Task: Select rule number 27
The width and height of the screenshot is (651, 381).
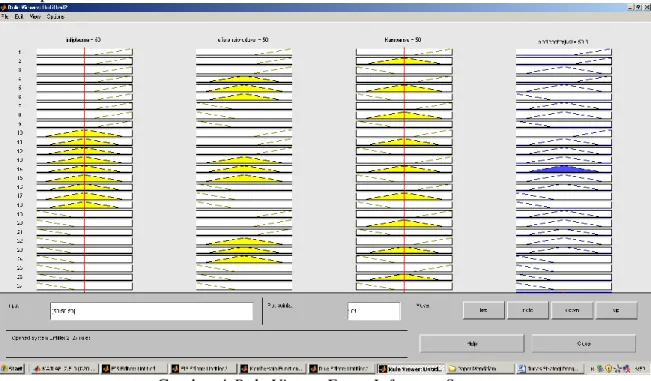Action: coord(20,286)
